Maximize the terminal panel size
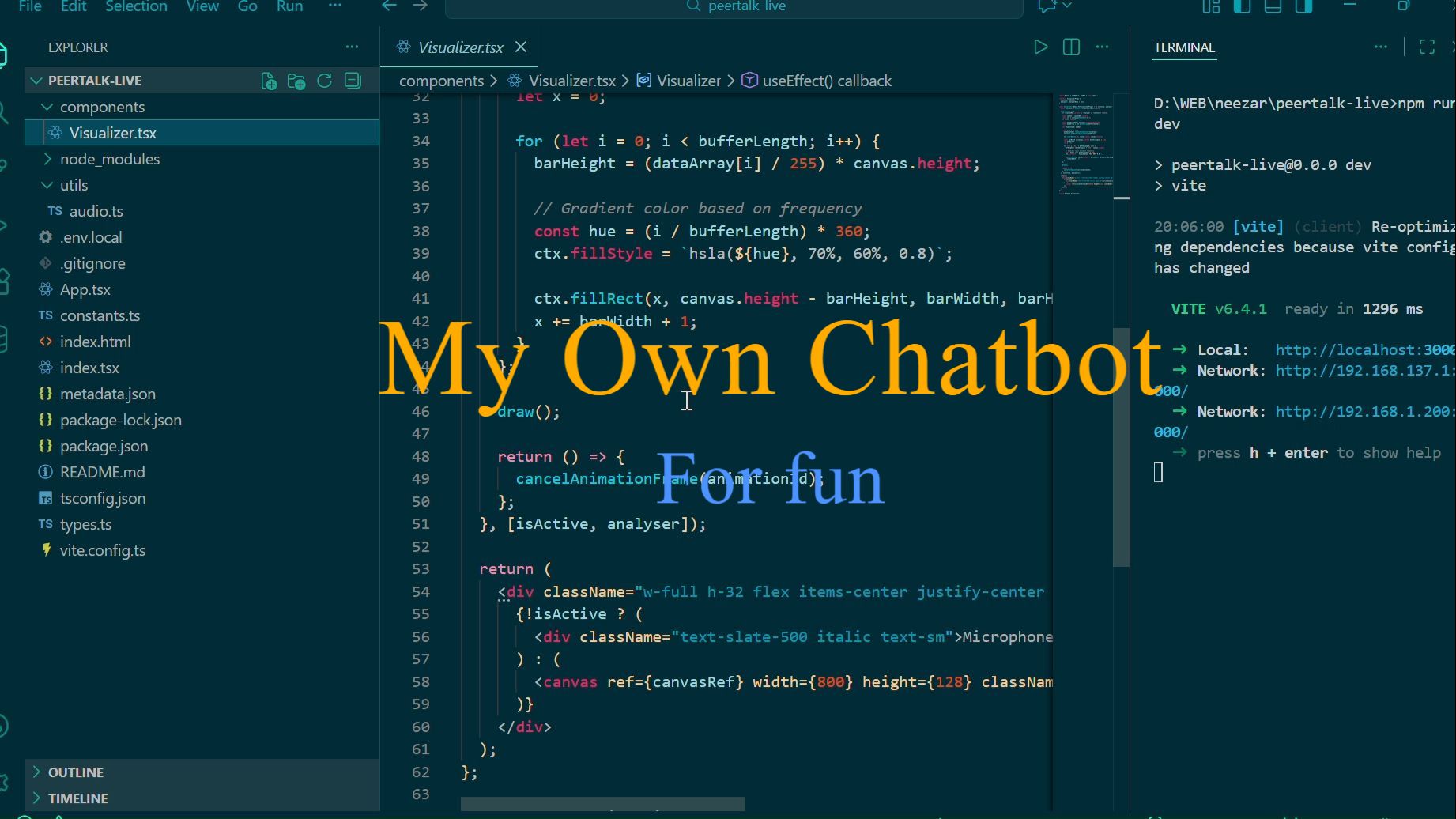 coord(1427,47)
